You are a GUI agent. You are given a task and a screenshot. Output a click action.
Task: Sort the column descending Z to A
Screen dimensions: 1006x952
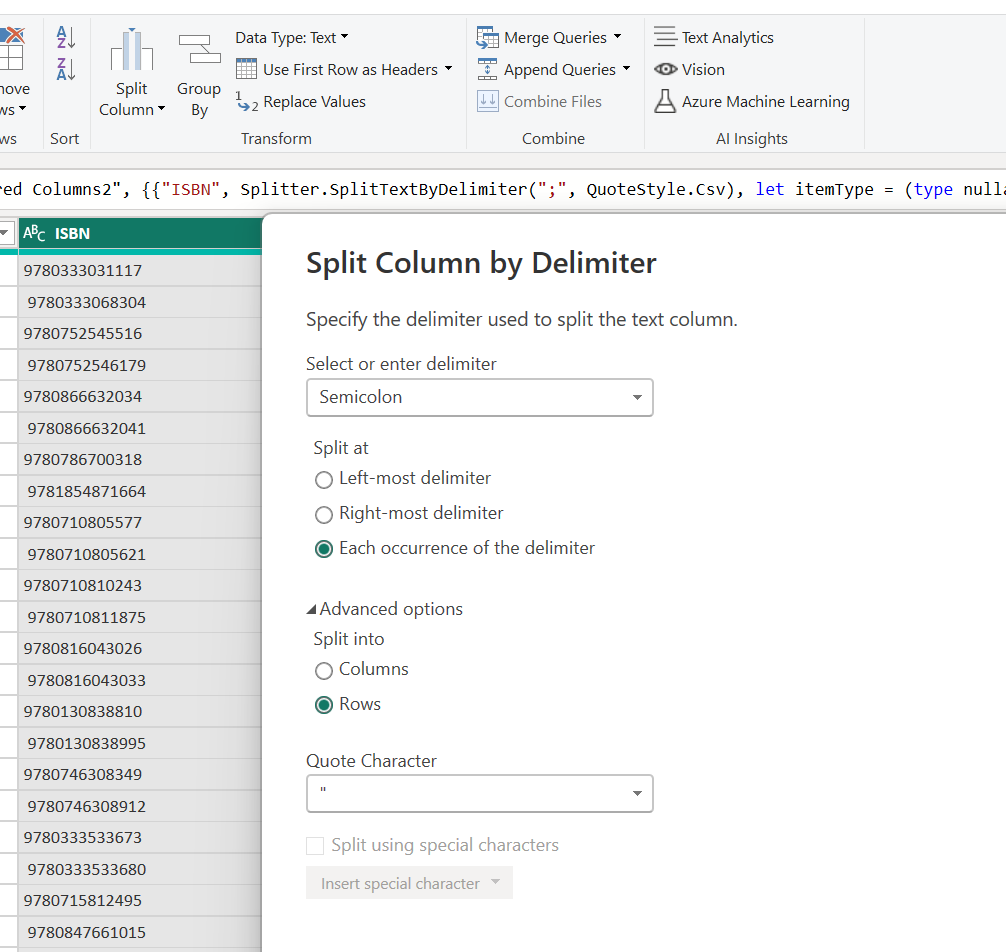[x=66, y=69]
